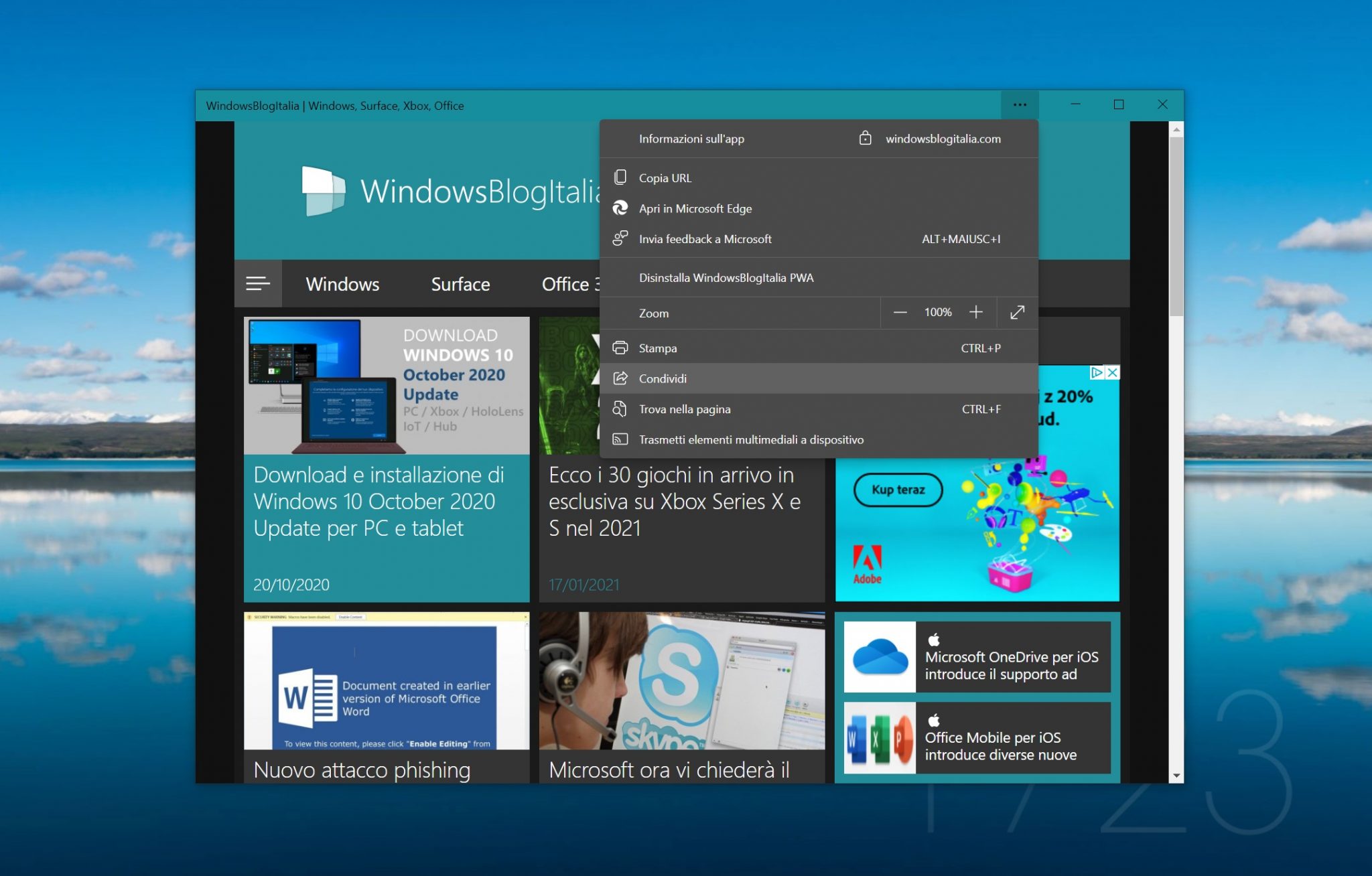Open the Nuovo attacco phishing headline
Viewport: 1372px width, 876px height.
point(362,770)
